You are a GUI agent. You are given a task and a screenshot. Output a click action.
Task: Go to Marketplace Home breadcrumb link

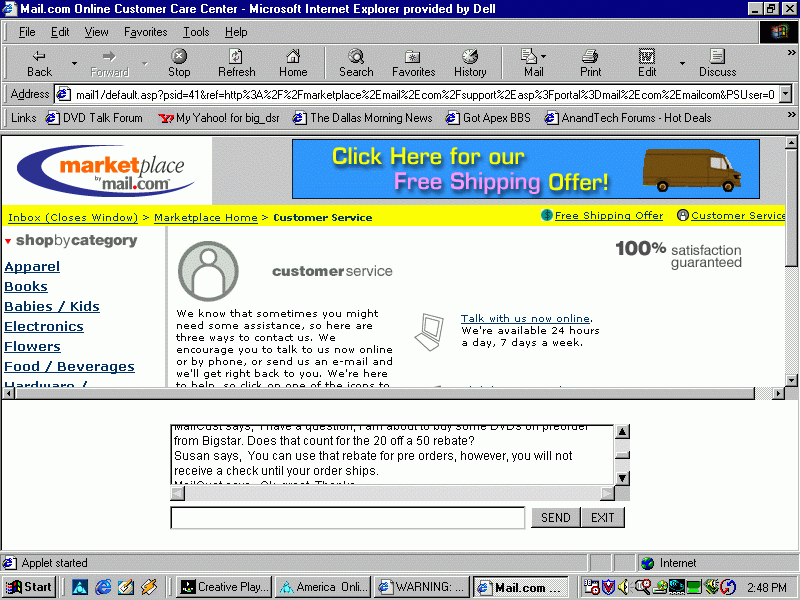[206, 218]
